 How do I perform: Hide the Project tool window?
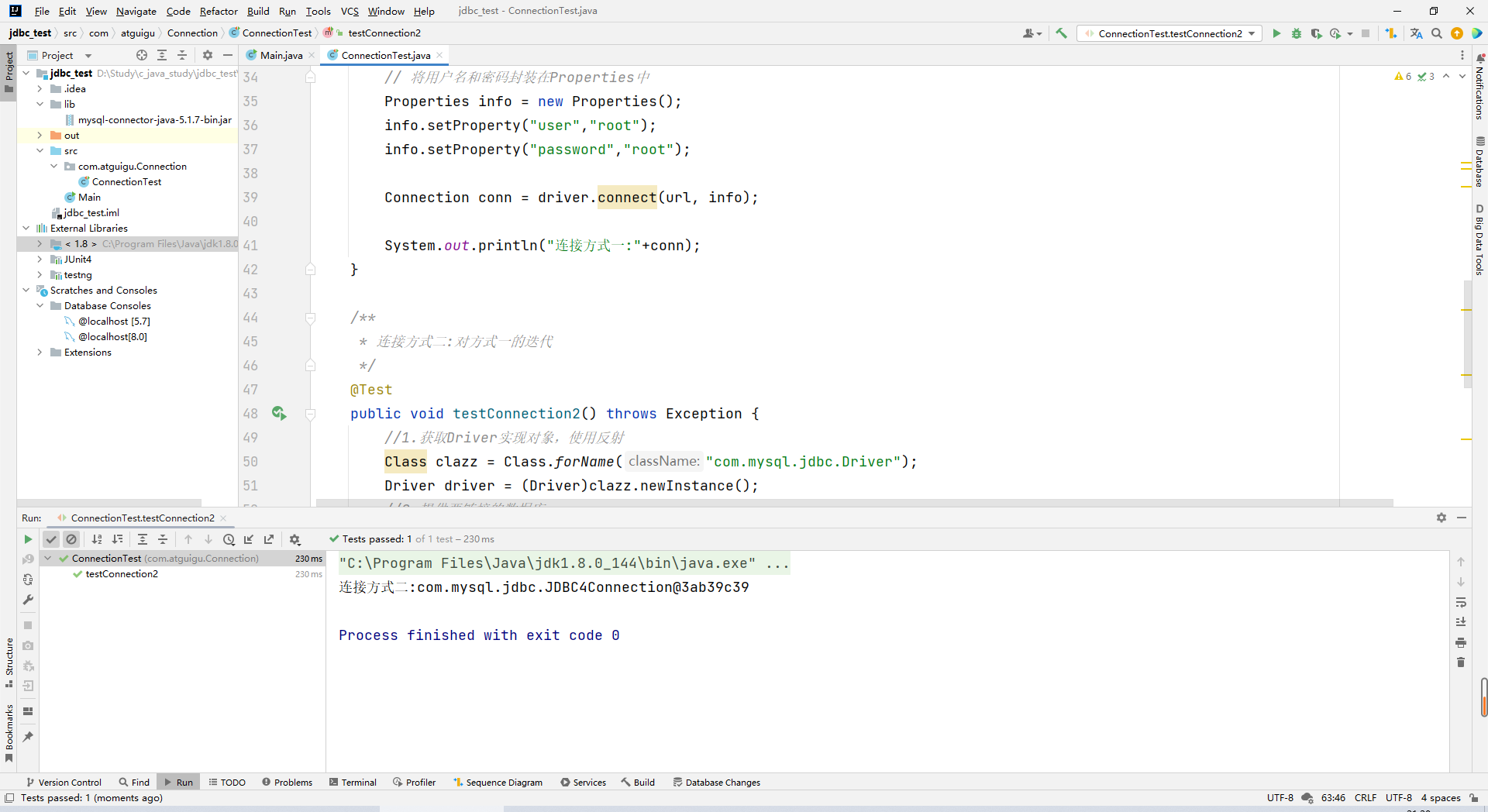pos(228,55)
